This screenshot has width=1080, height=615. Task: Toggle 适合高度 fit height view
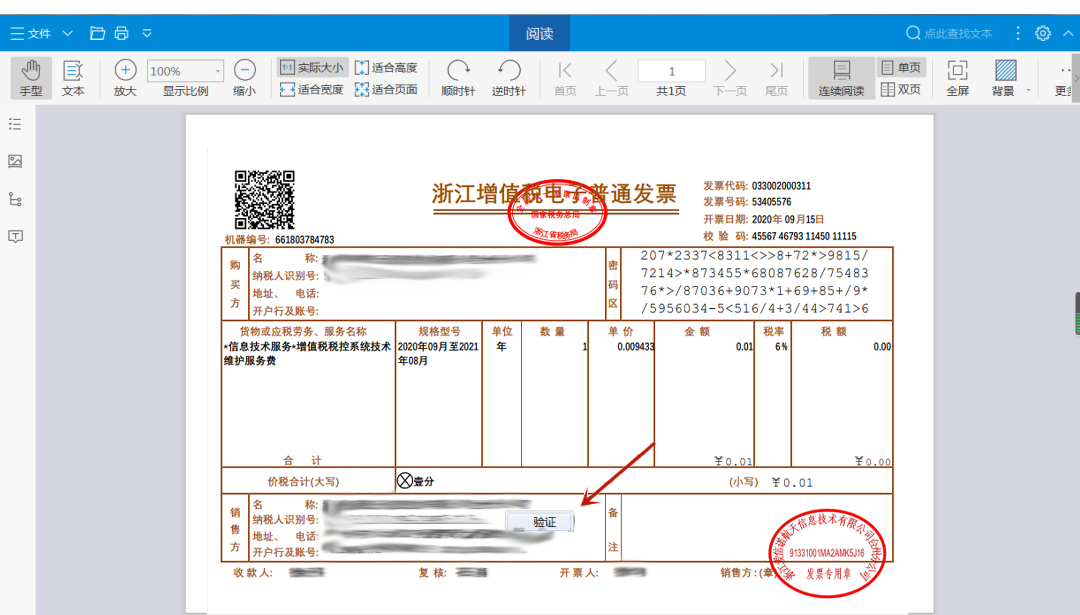point(386,67)
